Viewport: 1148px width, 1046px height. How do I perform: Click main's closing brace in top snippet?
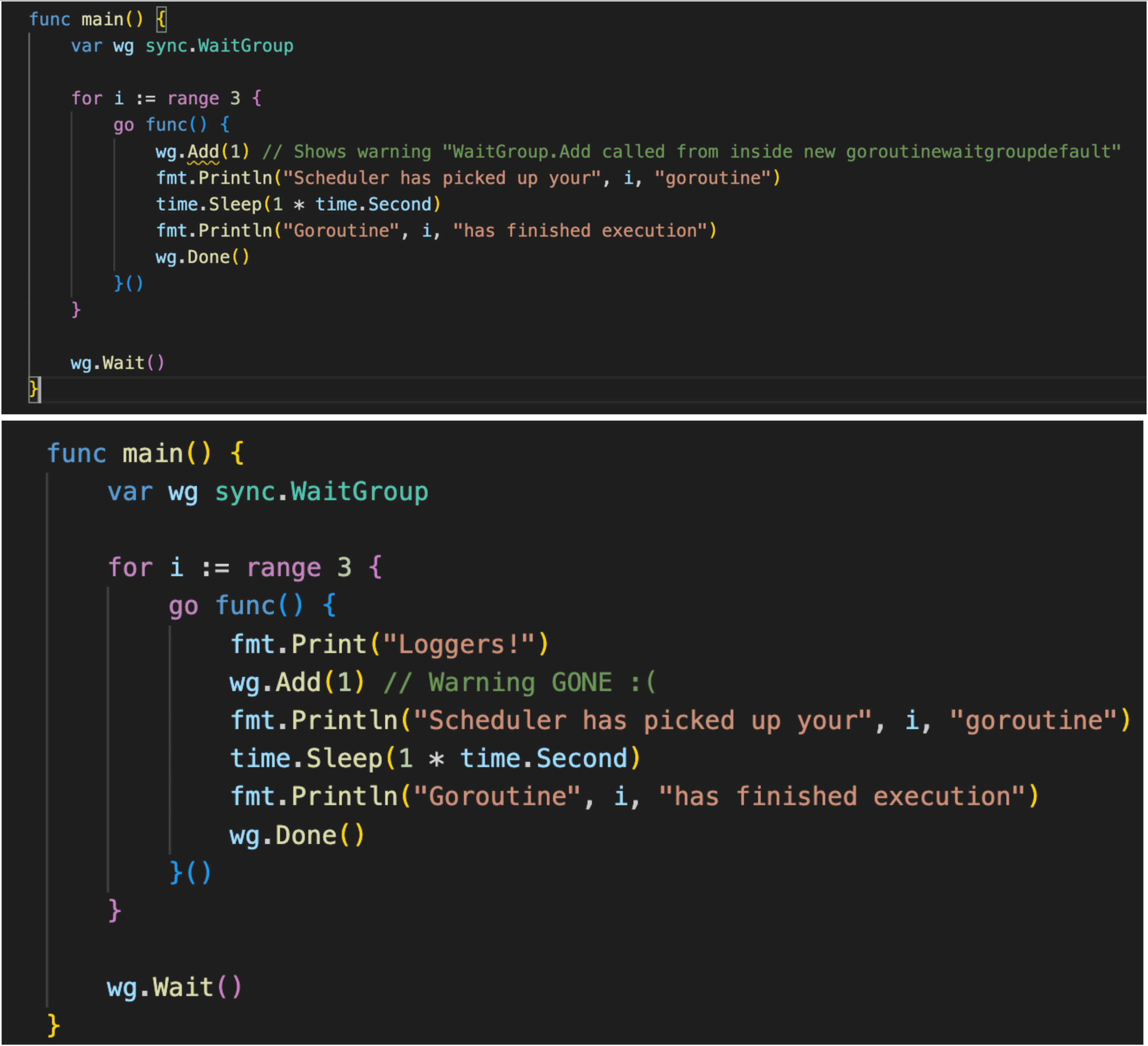[33, 389]
